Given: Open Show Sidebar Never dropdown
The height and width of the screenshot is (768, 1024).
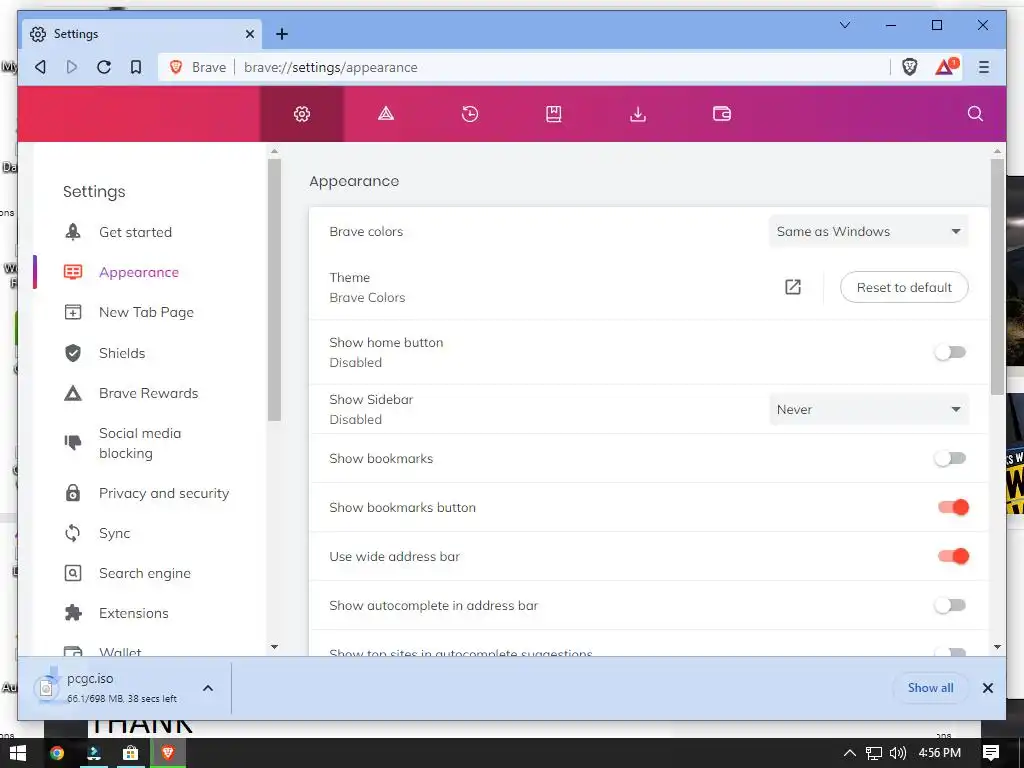Looking at the screenshot, I should click(869, 409).
